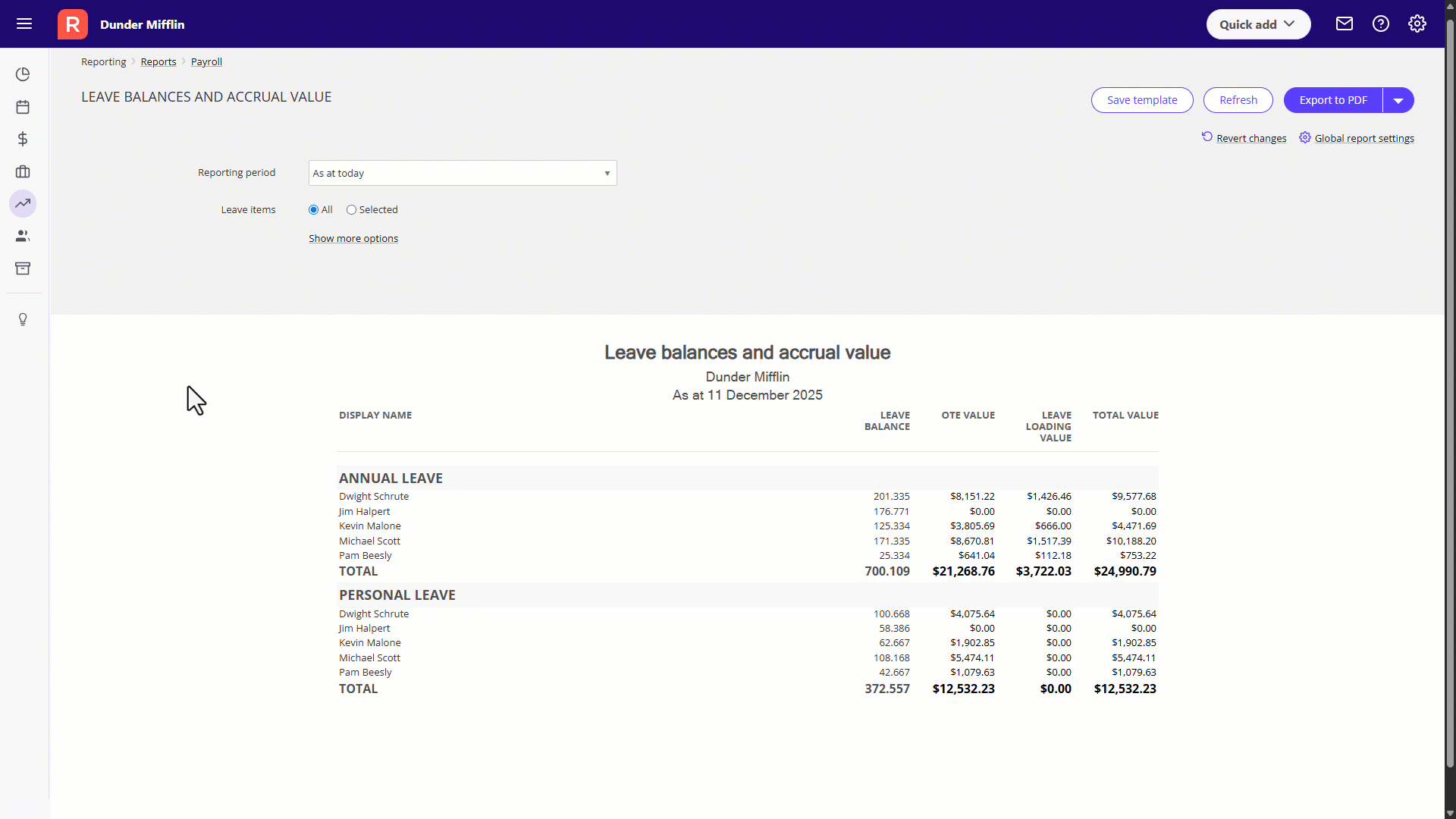Click the briefcase icon in the sidebar
The image size is (1456, 819).
23,171
